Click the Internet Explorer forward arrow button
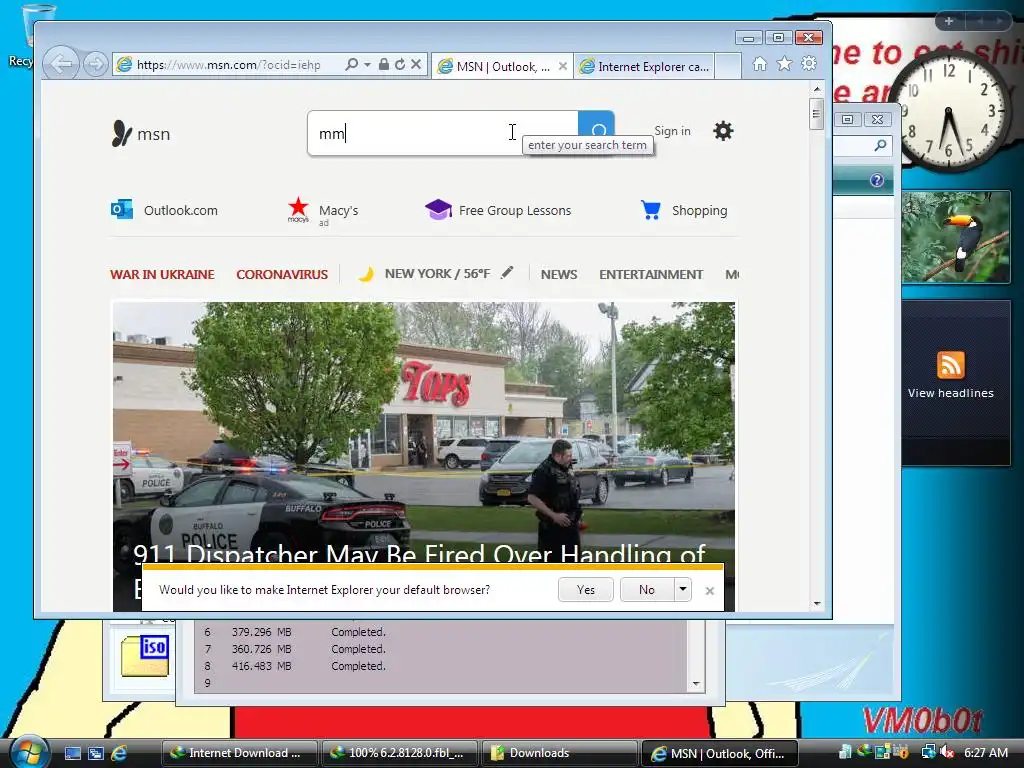 pos(96,64)
